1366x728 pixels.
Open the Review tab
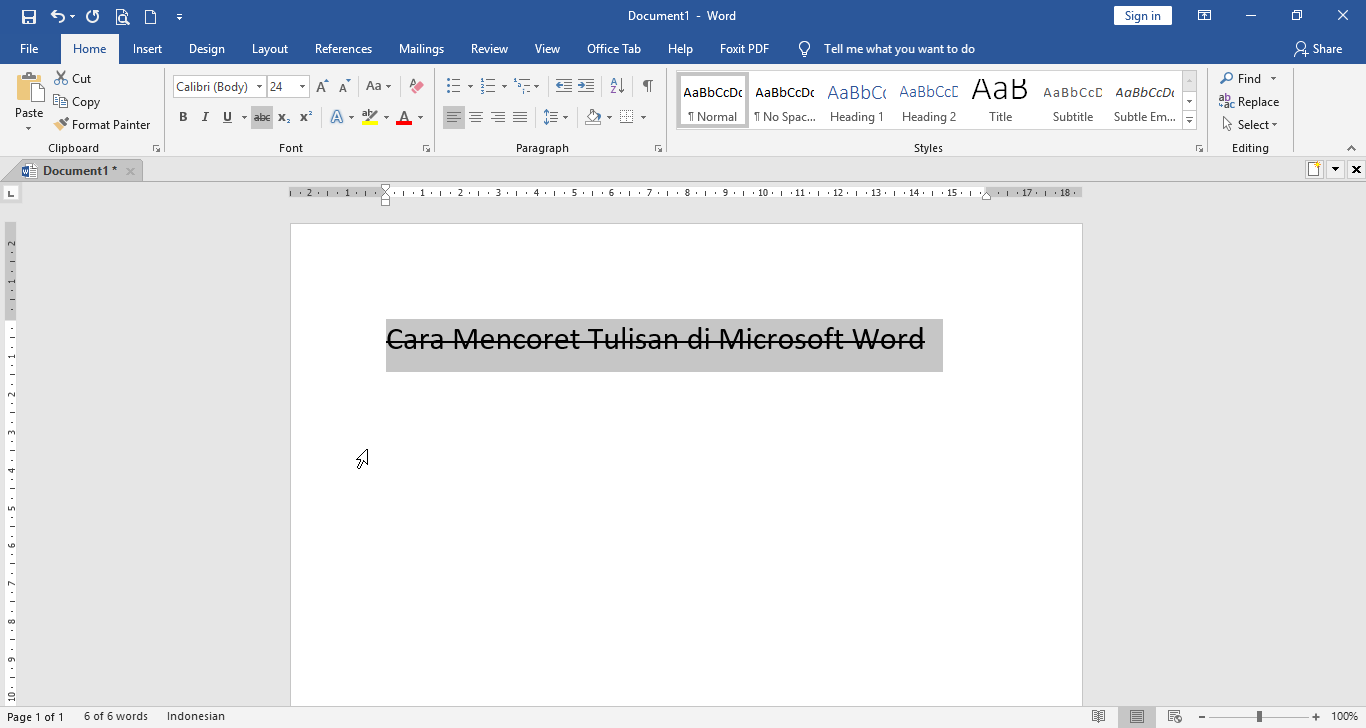click(490, 49)
